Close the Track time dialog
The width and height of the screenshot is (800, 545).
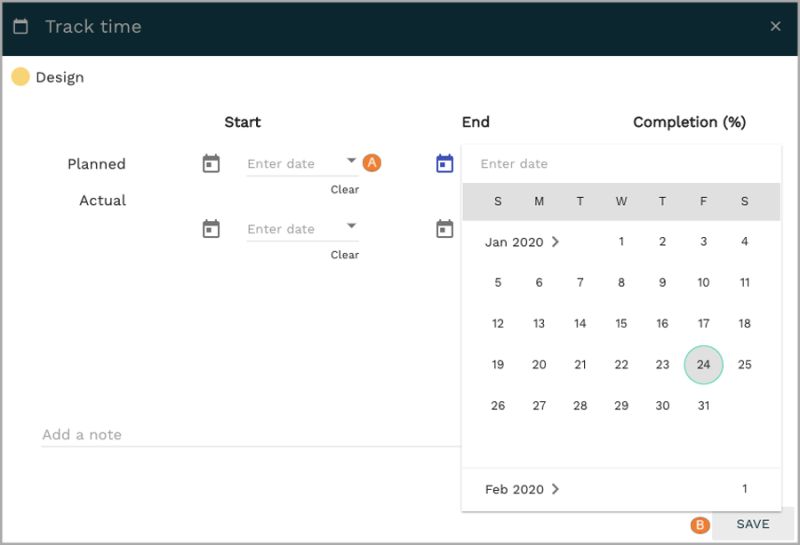click(776, 26)
